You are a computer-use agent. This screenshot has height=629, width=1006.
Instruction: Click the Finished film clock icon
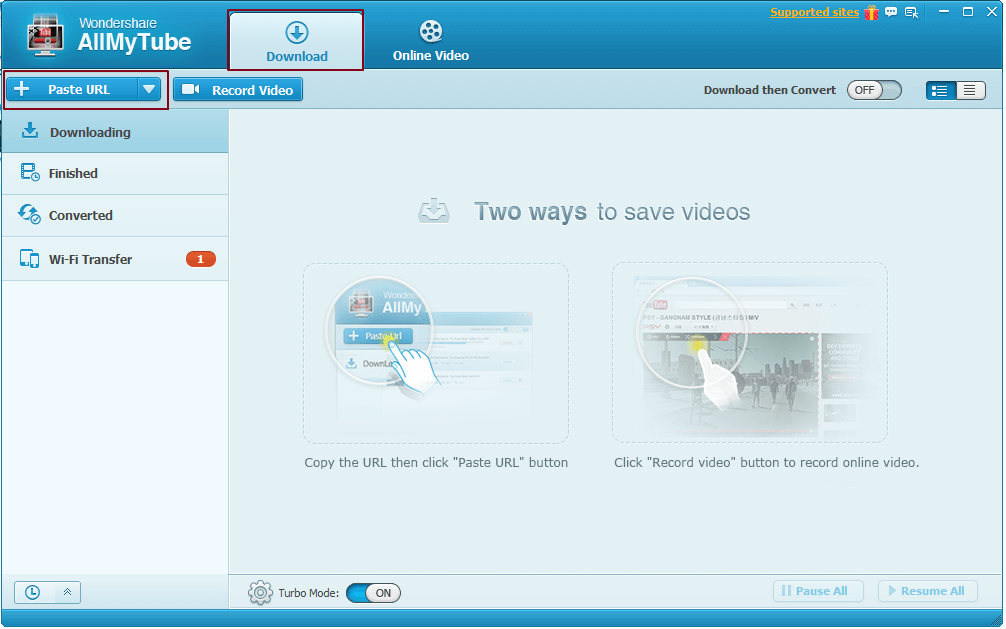[x=30, y=173]
